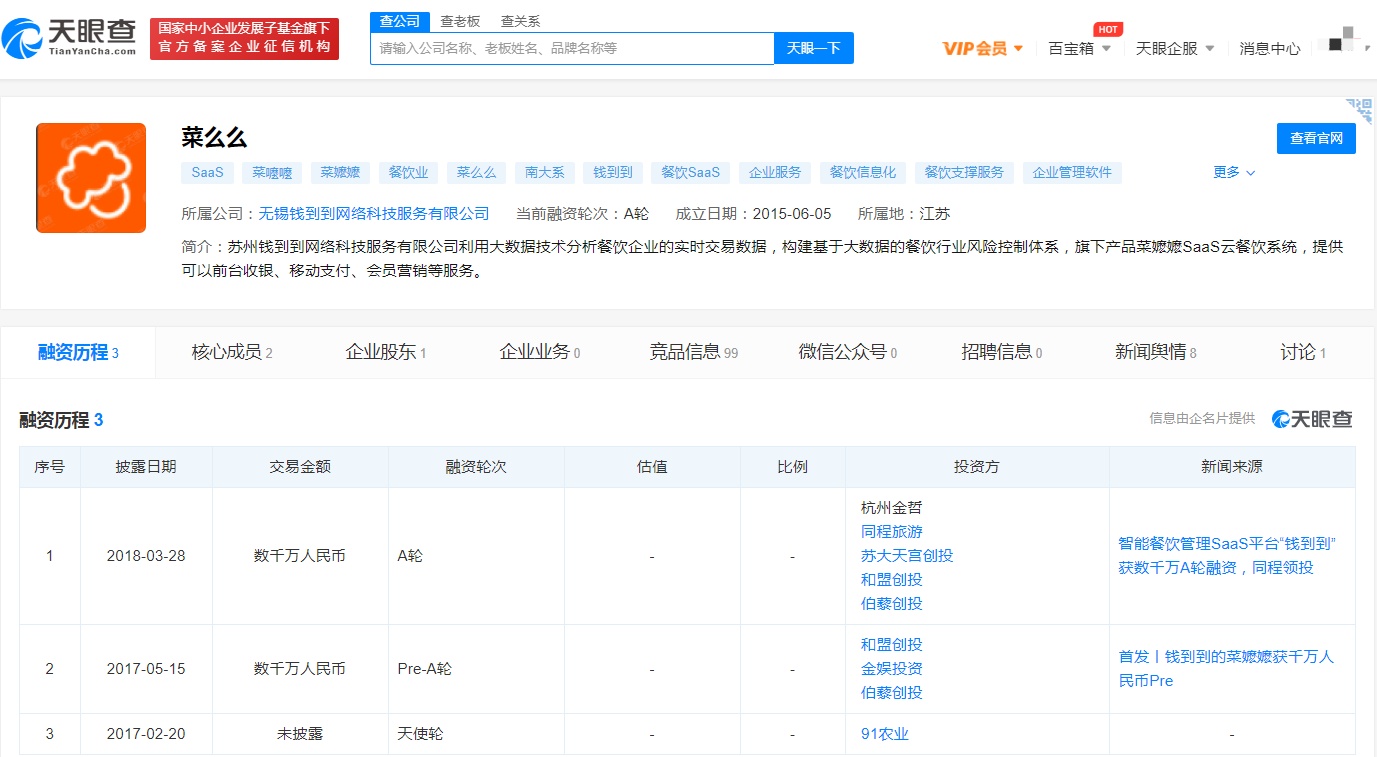The image size is (1377, 757).
Task: Open 消息中心
Action: [1270, 48]
